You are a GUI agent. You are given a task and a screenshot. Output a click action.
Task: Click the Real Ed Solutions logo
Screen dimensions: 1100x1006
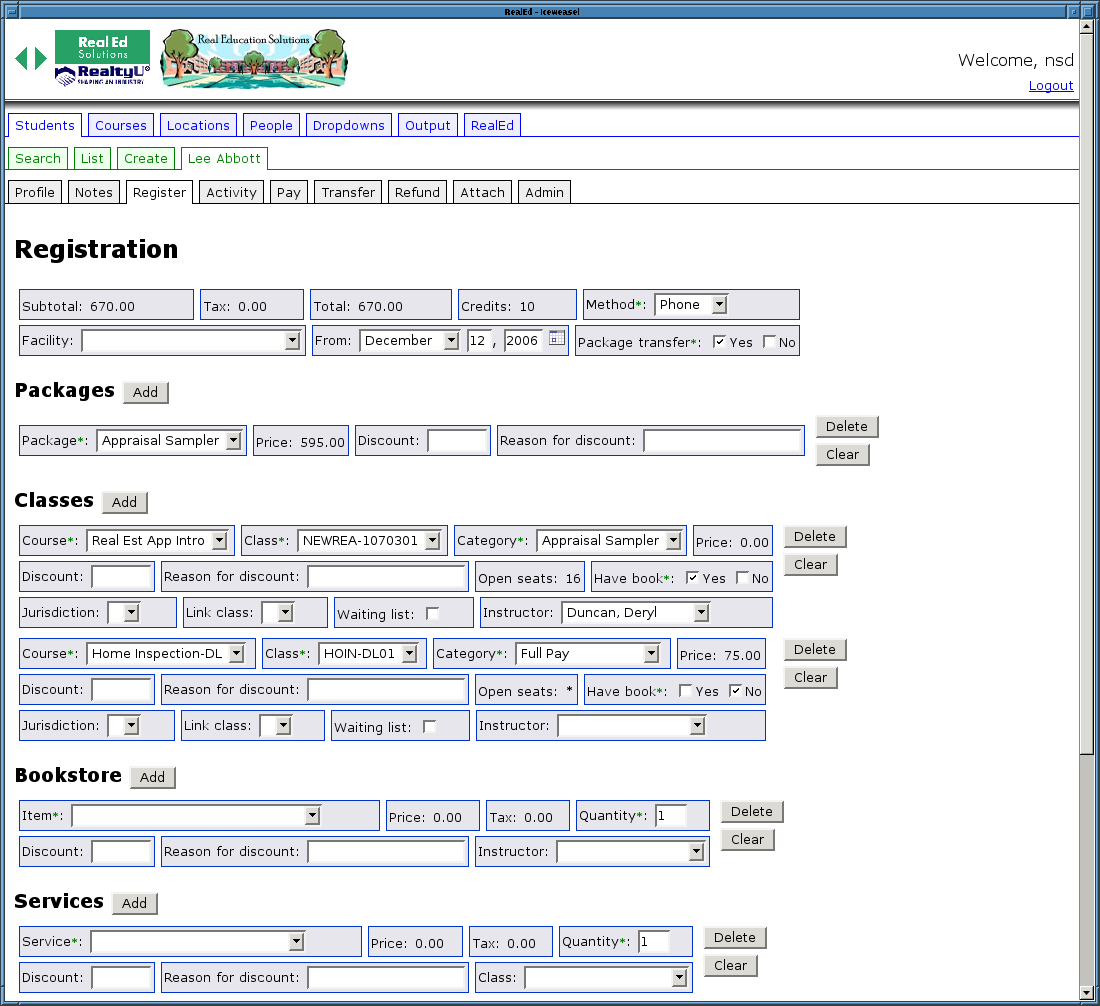pos(102,58)
